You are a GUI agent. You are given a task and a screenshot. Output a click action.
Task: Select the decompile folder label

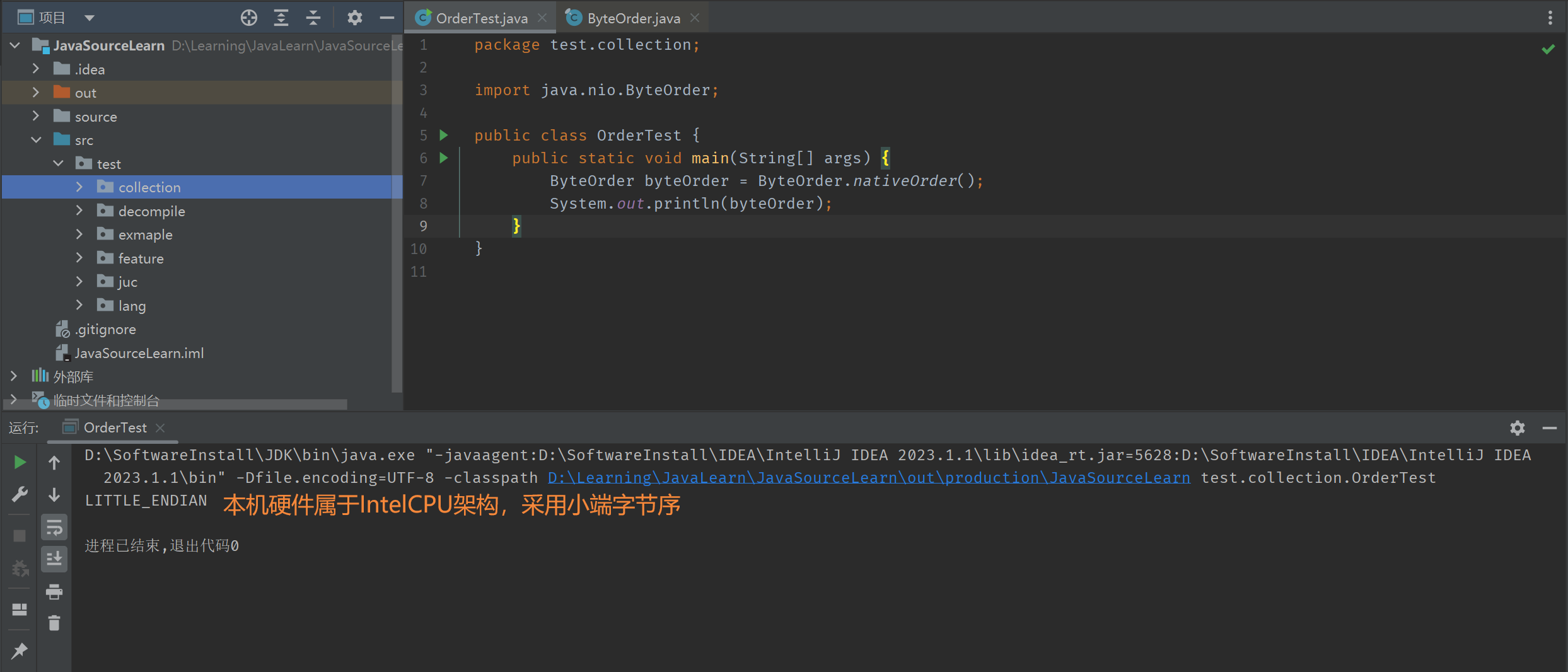152,211
